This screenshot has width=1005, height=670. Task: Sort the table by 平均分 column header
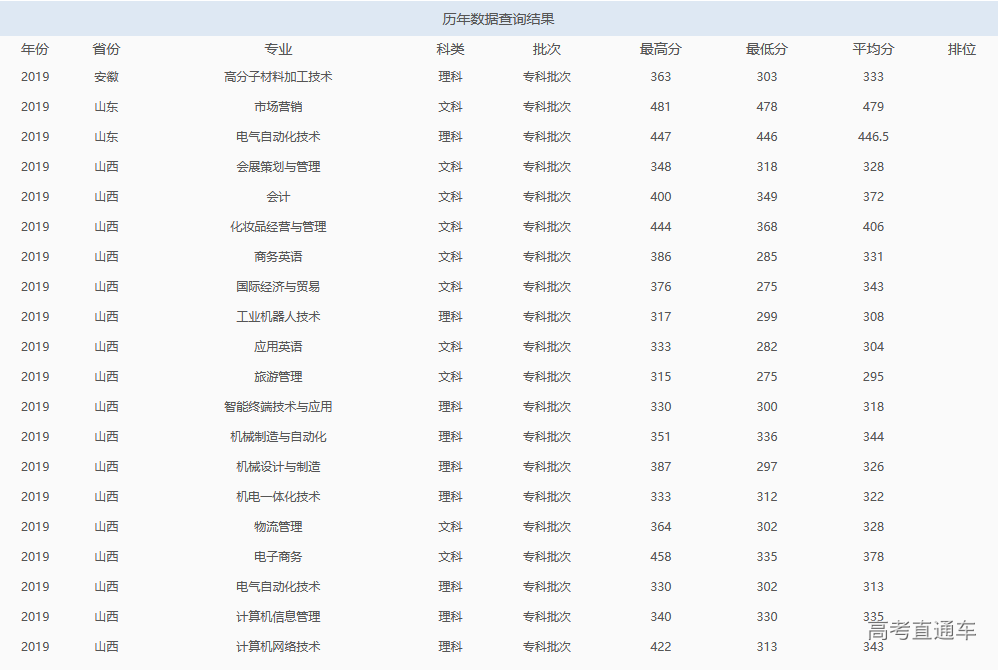tap(872, 47)
